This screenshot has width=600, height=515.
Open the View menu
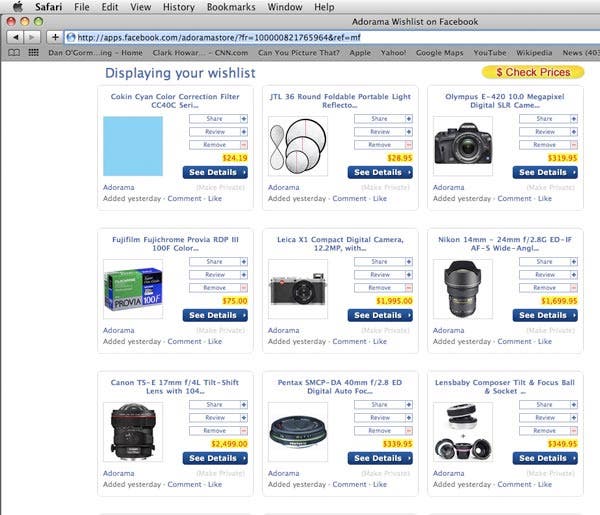[140, 7]
